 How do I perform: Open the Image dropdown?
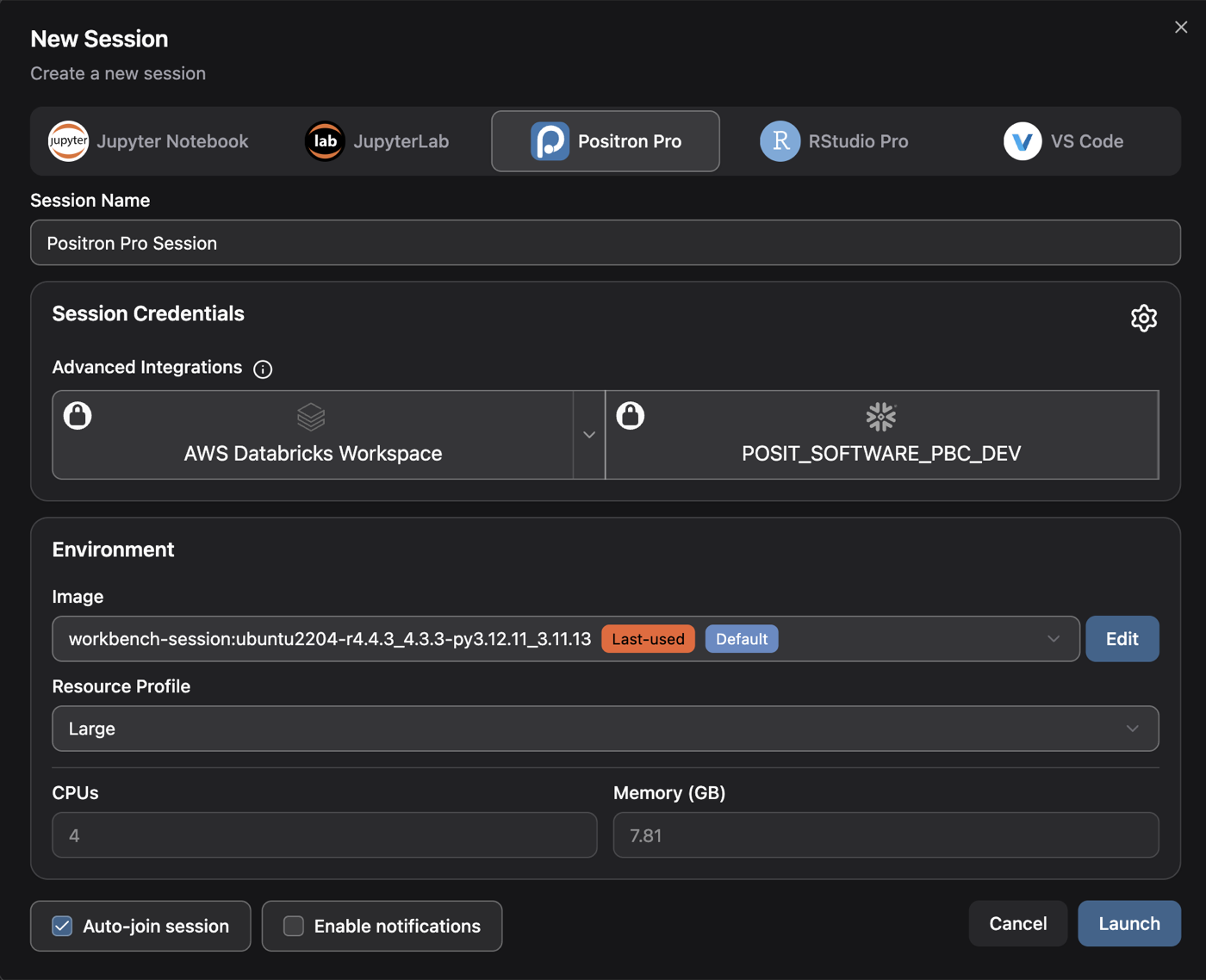566,639
